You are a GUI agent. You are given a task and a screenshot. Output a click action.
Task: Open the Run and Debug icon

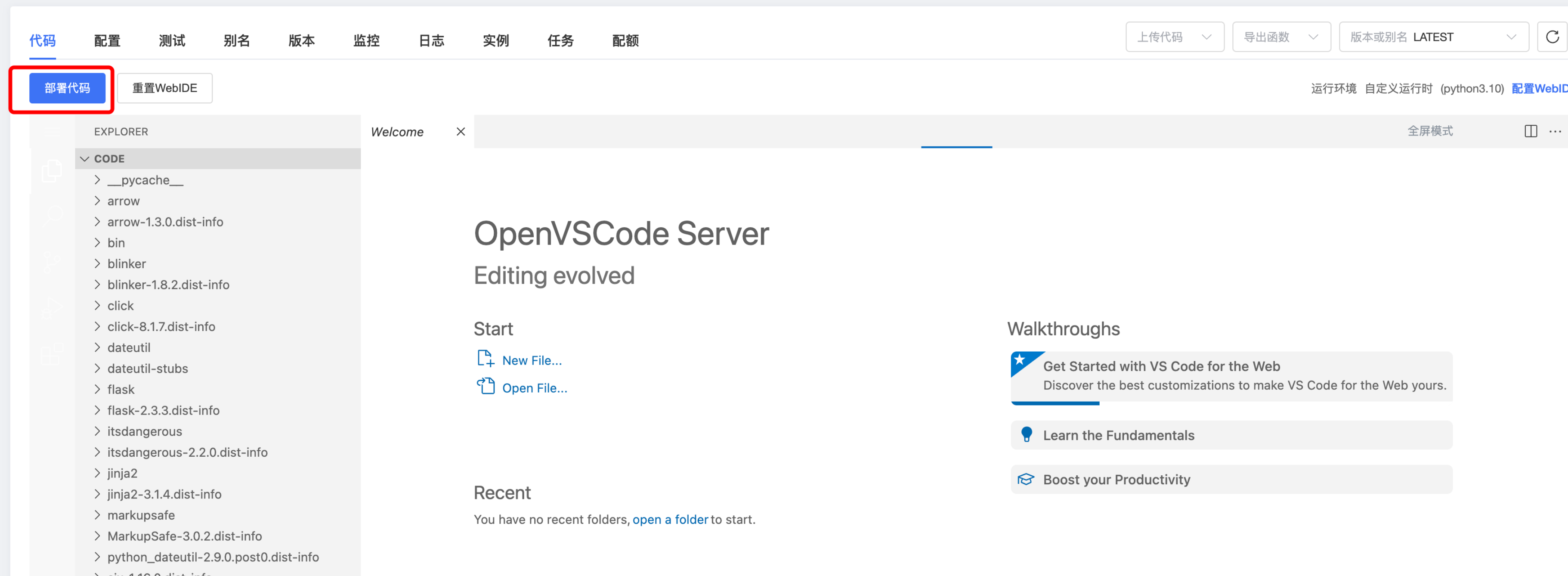(52, 308)
